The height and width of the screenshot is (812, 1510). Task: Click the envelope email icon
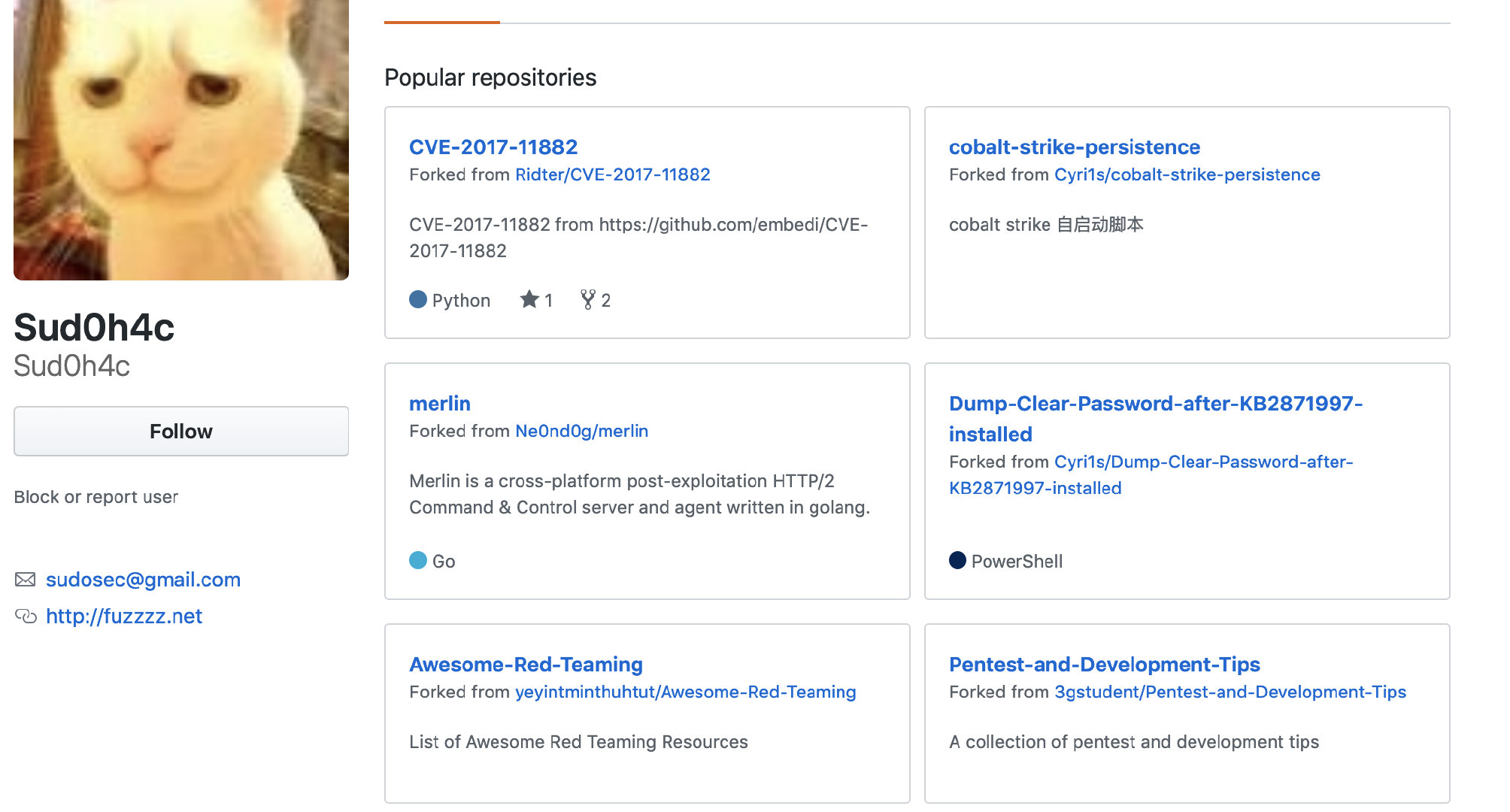coord(26,579)
